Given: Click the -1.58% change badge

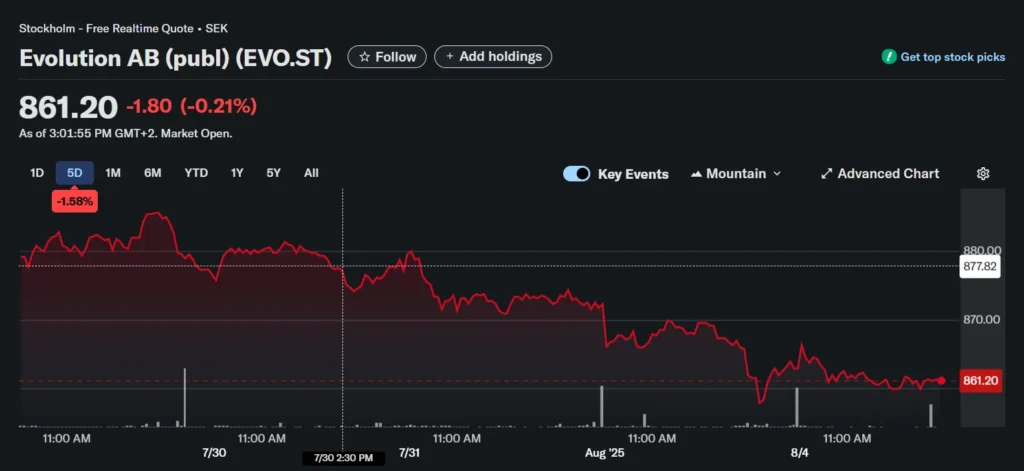Looking at the screenshot, I should coord(74,202).
